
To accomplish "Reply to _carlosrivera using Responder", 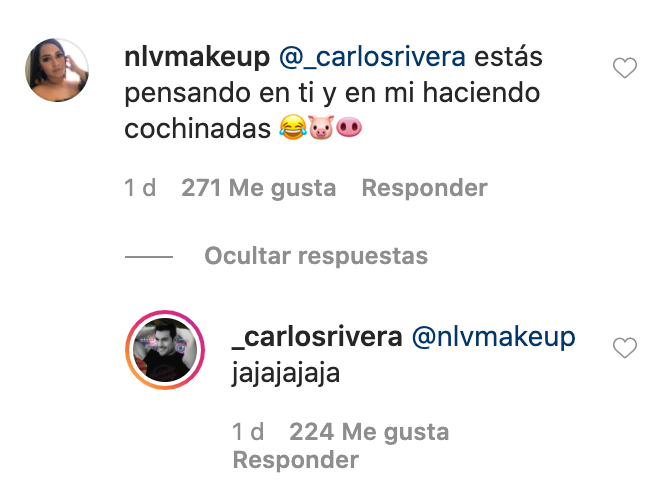I will coord(295,460).
